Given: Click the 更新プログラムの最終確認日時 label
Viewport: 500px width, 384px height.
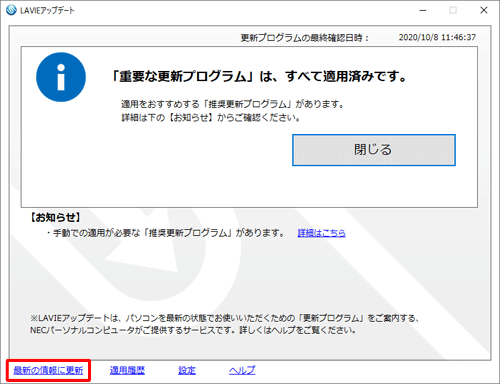Looking at the screenshot, I should pos(304,38).
